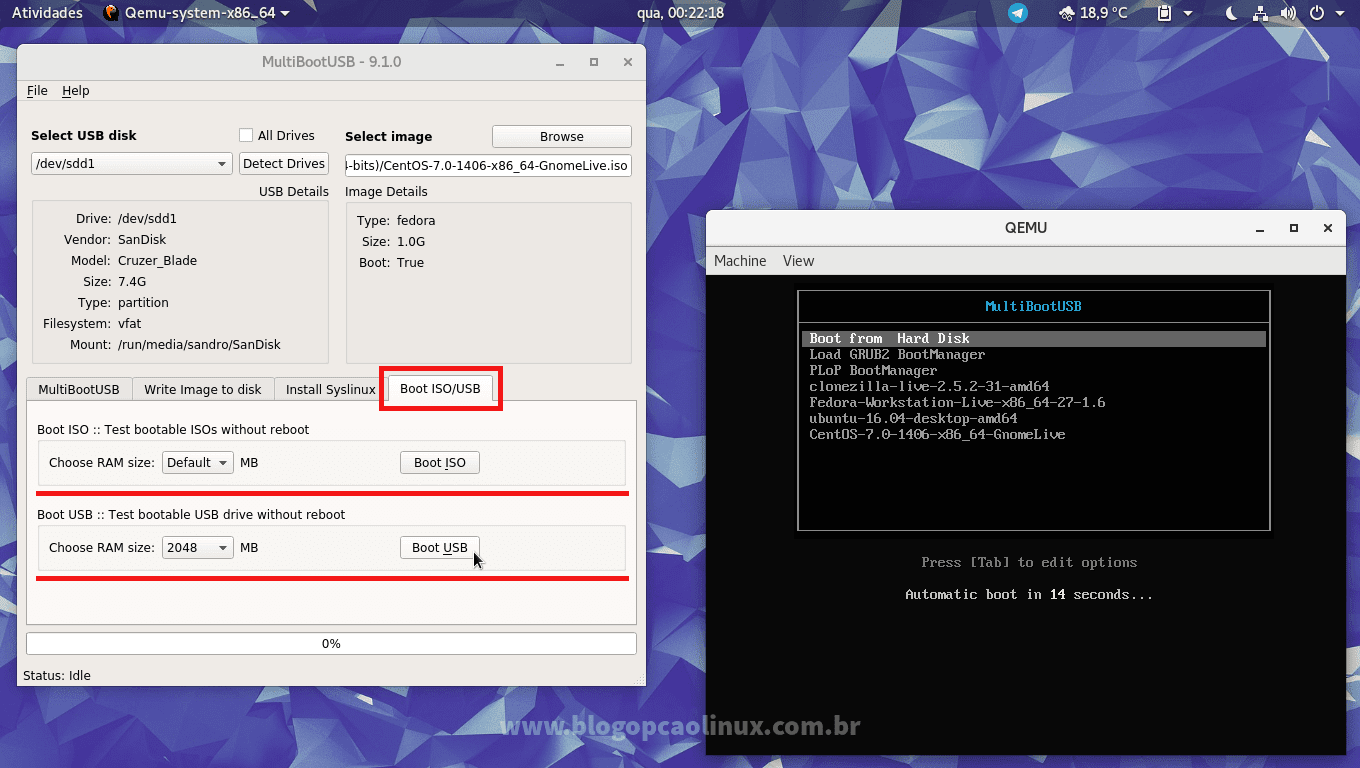
Task: Open the View menu in QEMU window
Action: pos(798,260)
